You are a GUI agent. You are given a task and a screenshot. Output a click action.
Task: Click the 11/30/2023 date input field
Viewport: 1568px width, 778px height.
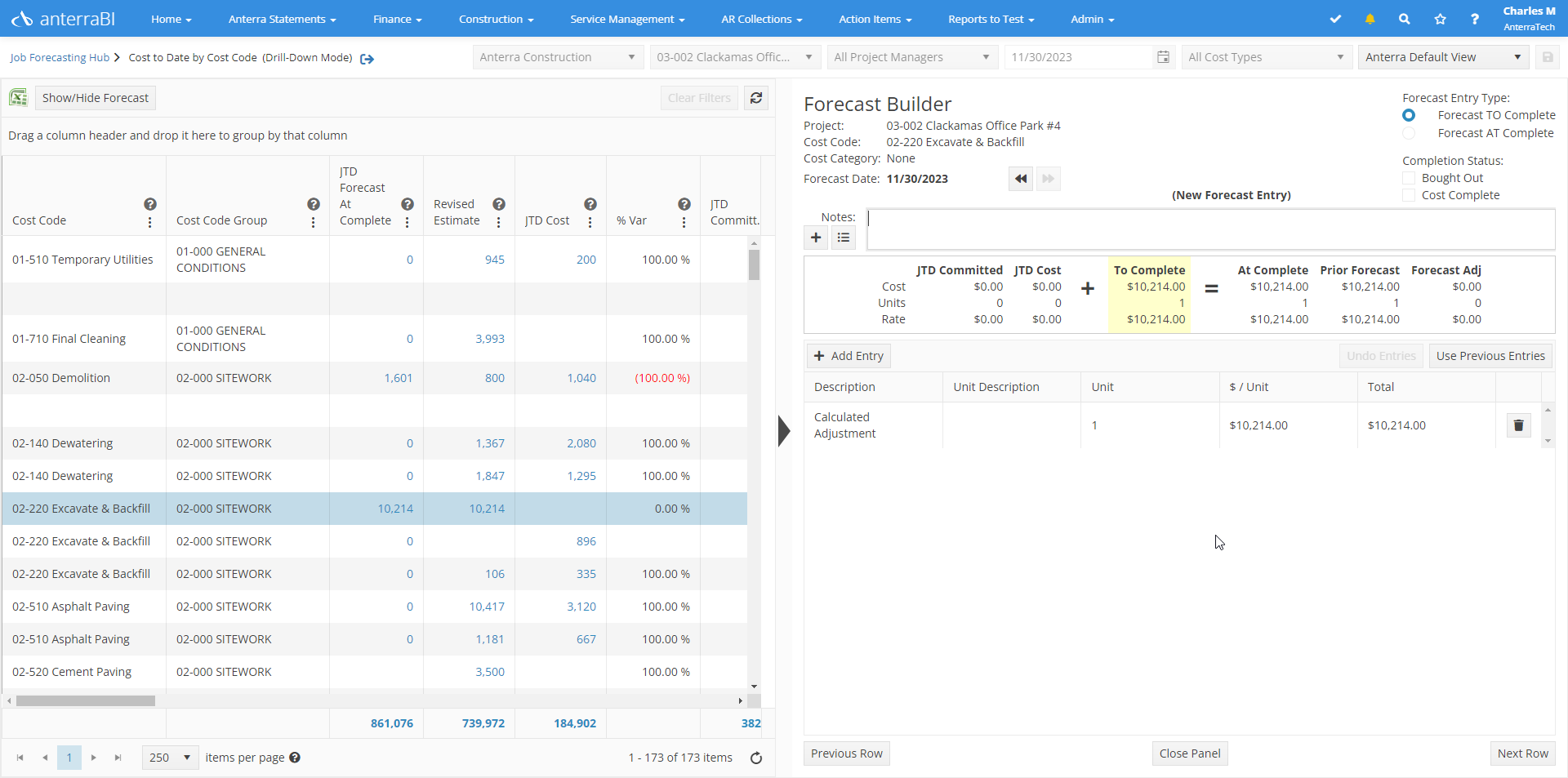point(1078,57)
